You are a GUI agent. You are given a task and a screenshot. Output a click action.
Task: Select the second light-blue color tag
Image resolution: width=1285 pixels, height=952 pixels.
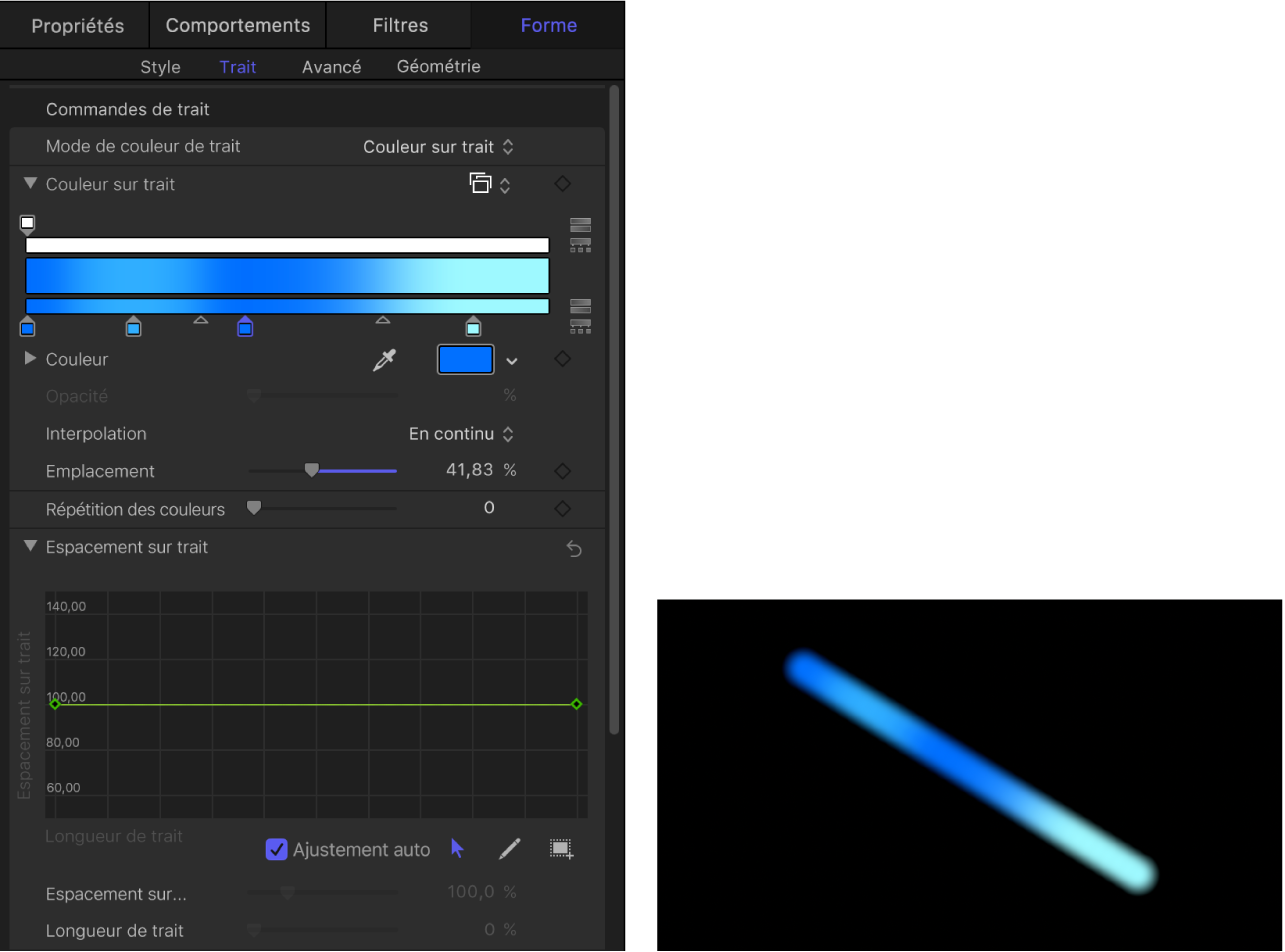point(134,326)
